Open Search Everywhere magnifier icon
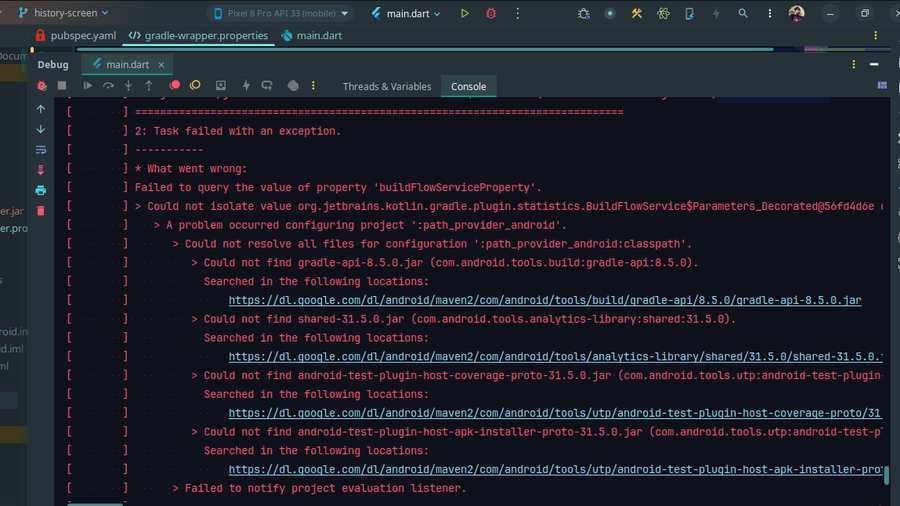The height and width of the screenshot is (506, 900). pyautogui.click(x=743, y=13)
